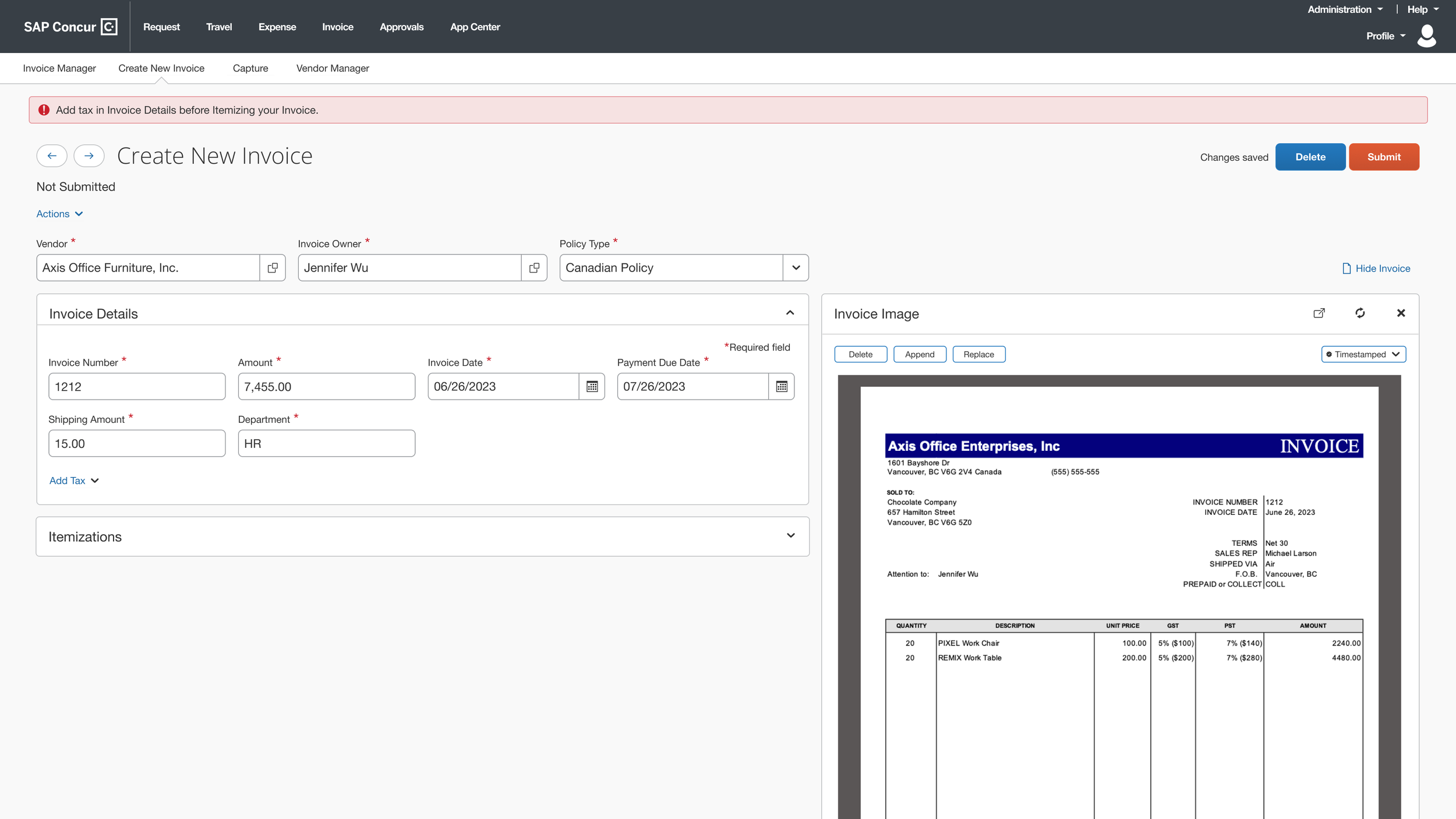Click the red error alert icon
Image resolution: width=1456 pixels, height=819 pixels.
(x=44, y=110)
